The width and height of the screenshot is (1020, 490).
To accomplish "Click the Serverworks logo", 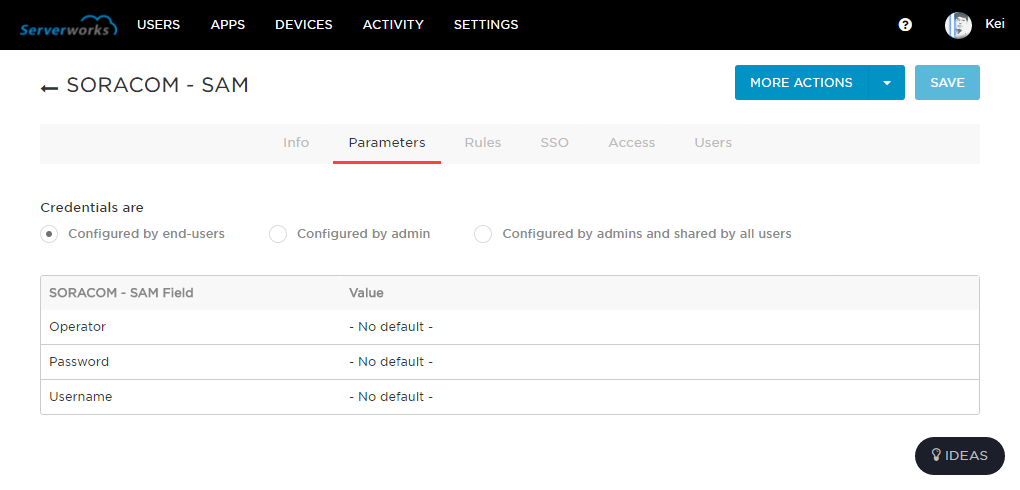I will [x=68, y=27].
